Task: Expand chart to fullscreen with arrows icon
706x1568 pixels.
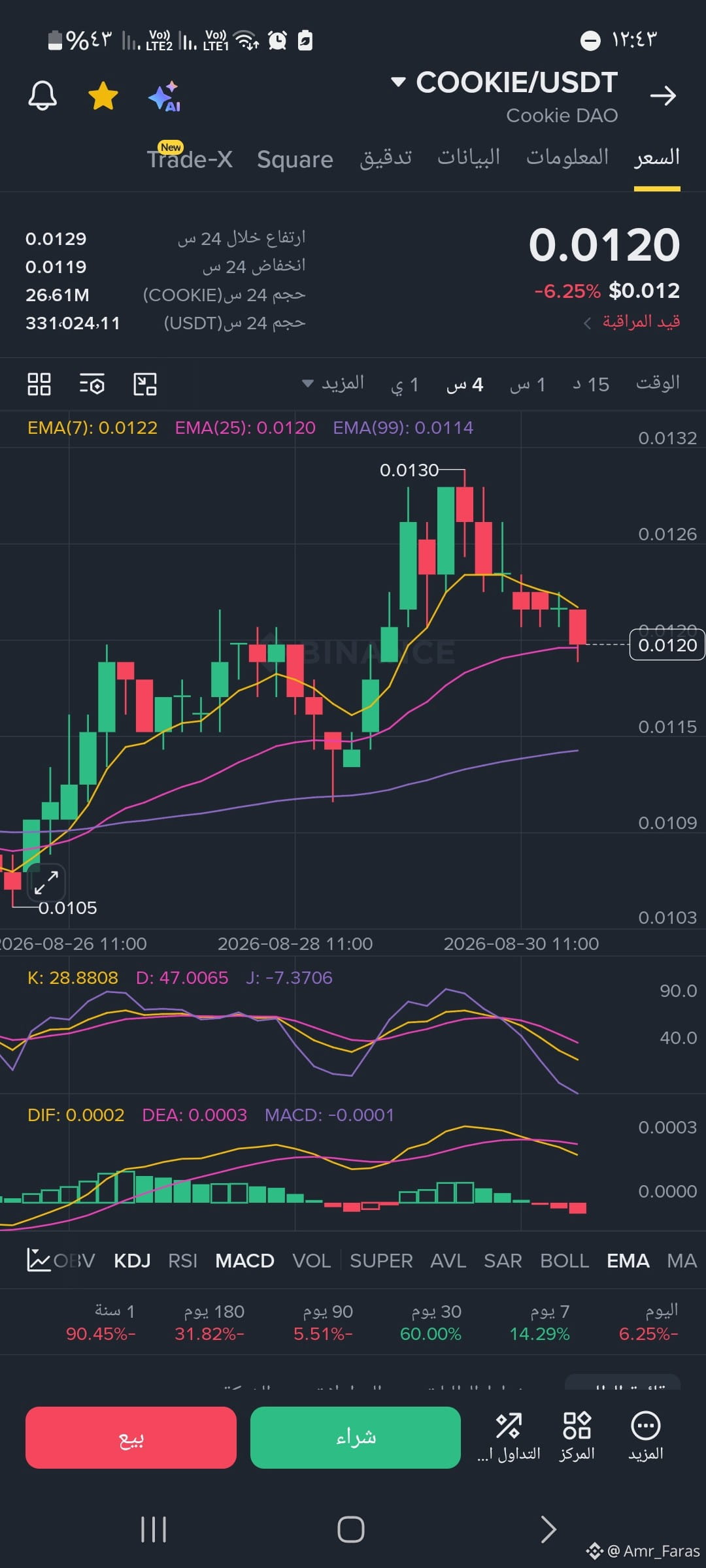Action: point(46,883)
